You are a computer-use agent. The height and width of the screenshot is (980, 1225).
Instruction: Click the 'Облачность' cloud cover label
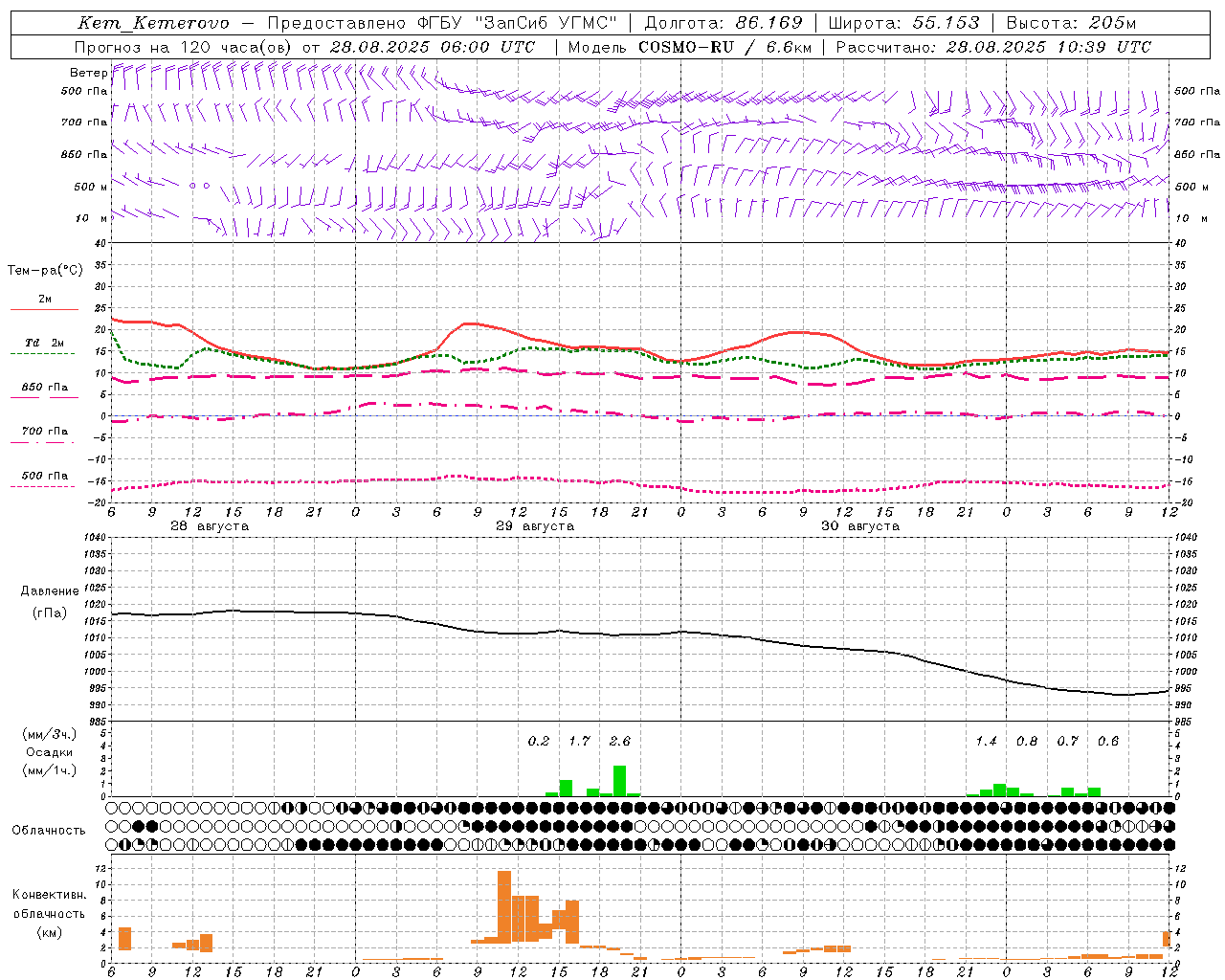pos(49,831)
